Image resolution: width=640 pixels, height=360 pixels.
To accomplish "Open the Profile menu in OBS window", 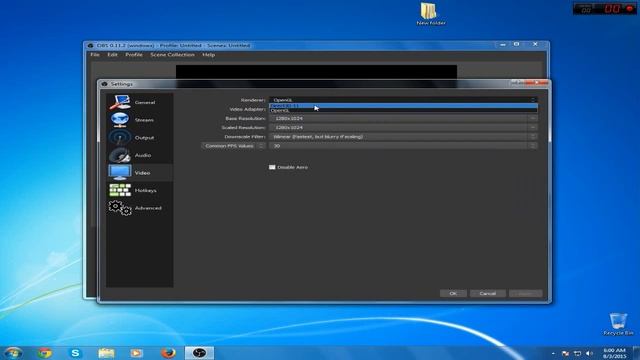I will coord(134,55).
